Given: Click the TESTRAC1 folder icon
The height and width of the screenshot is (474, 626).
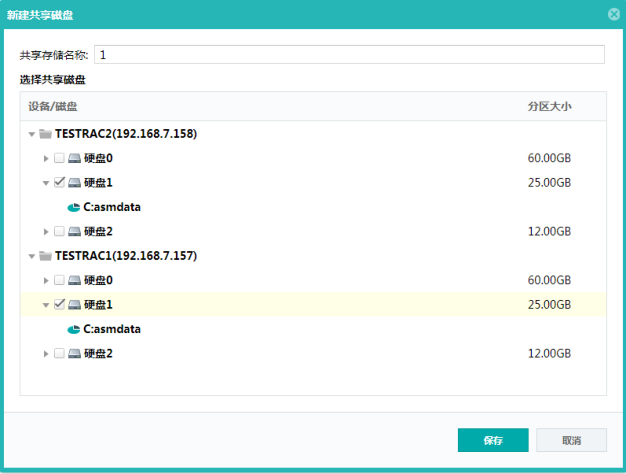Looking at the screenshot, I should click(x=45, y=256).
